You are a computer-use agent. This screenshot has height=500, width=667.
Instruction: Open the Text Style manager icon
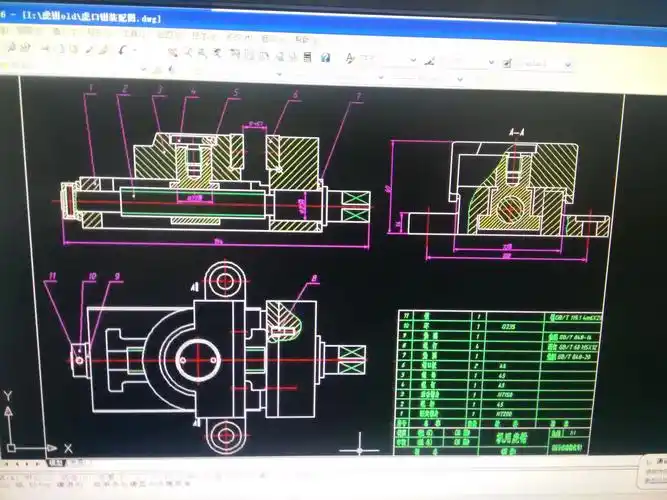[350, 58]
